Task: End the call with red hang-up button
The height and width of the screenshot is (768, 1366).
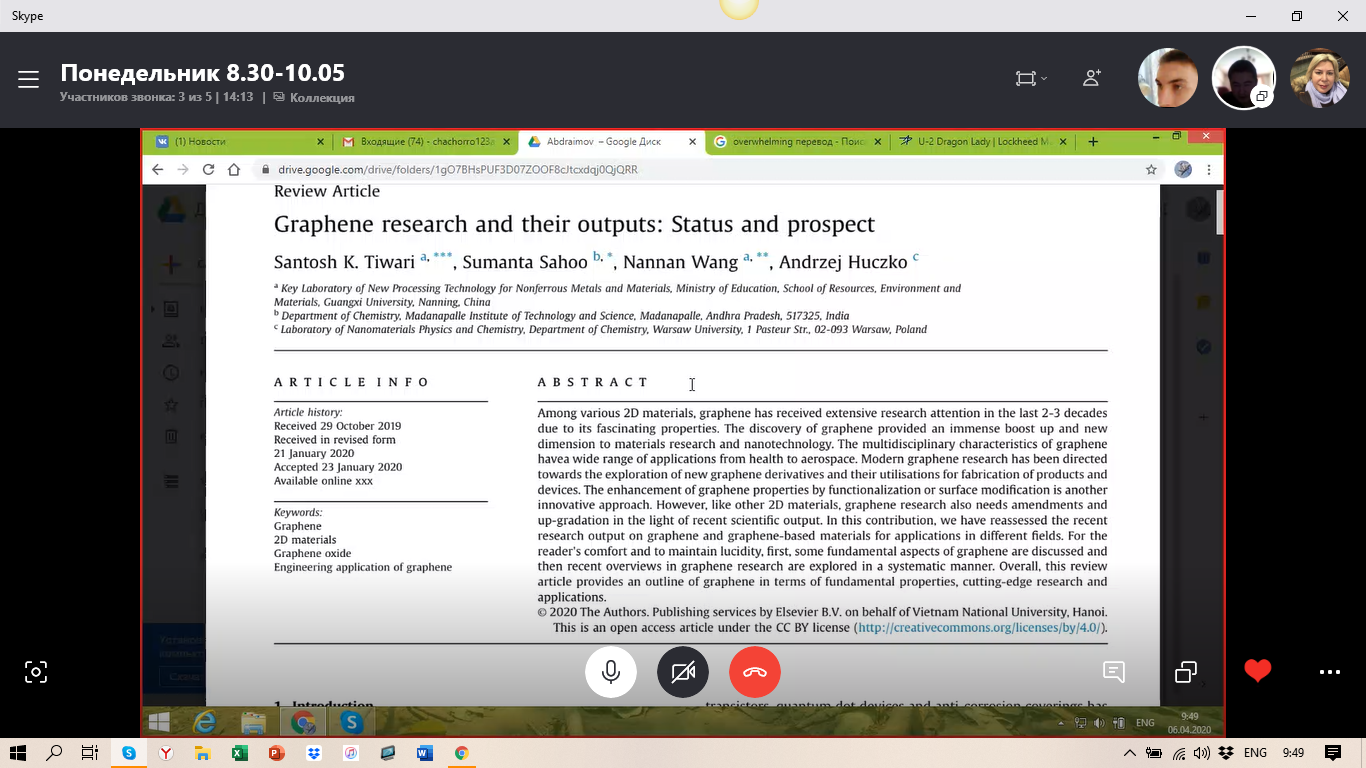Action: tap(755, 672)
